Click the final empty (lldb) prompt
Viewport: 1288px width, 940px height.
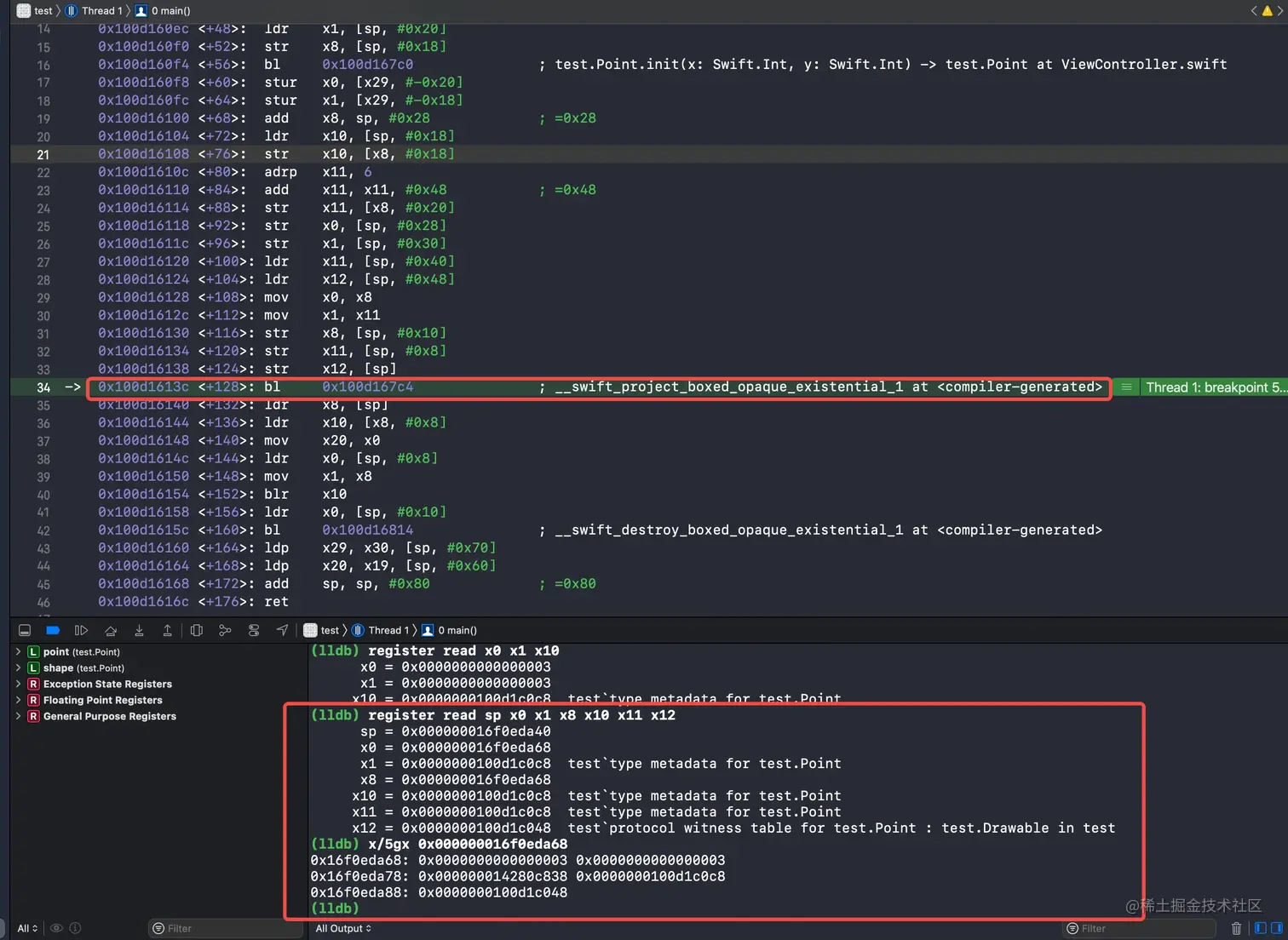pos(335,908)
